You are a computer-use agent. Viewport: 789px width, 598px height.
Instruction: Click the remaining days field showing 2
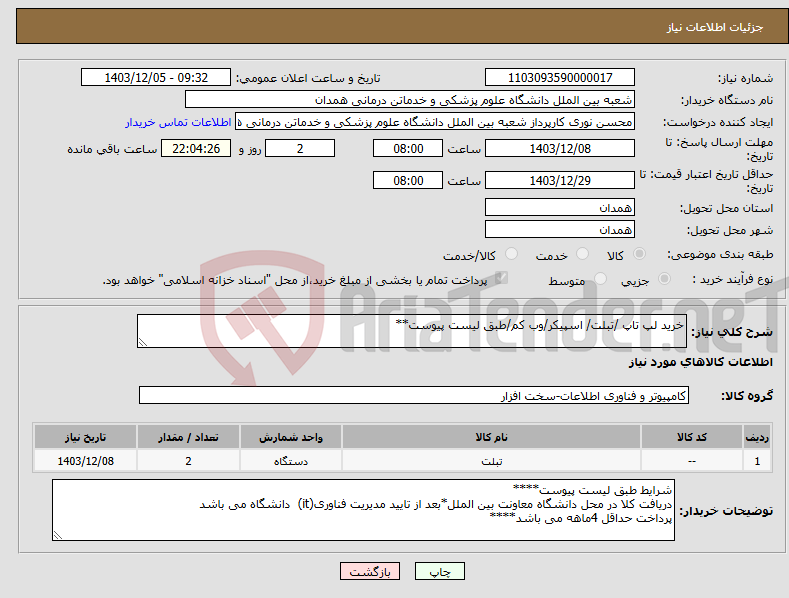tap(300, 148)
